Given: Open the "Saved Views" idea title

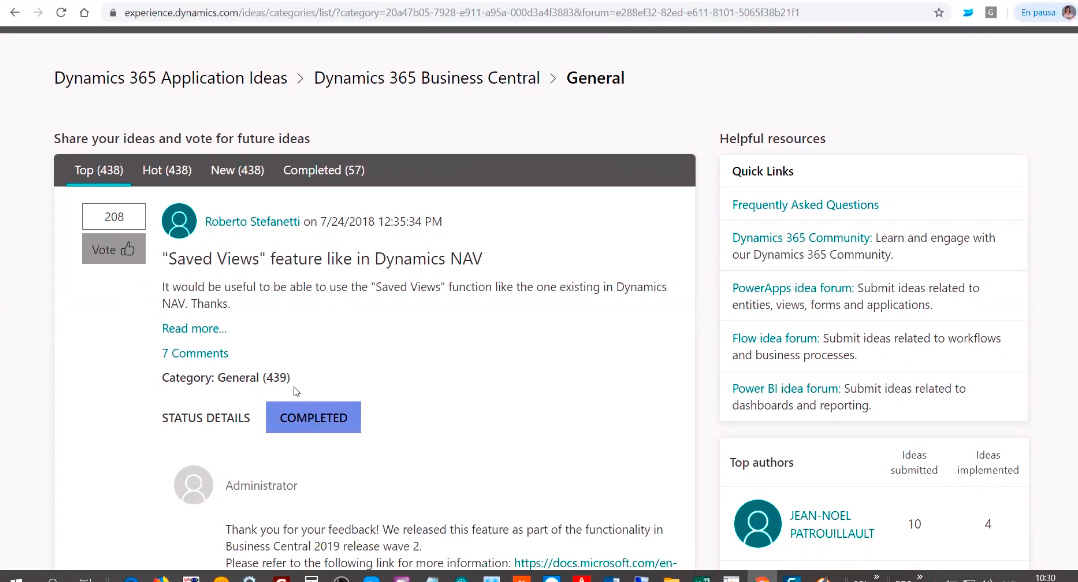Looking at the screenshot, I should (322, 259).
